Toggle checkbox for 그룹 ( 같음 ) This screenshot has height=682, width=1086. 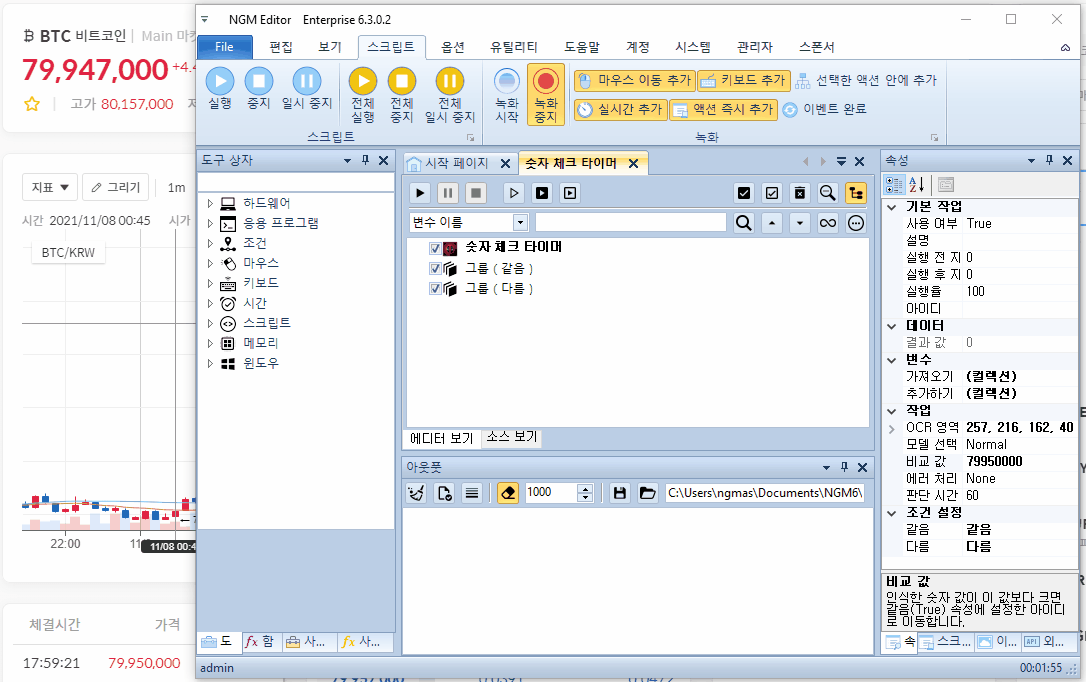tap(435, 269)
